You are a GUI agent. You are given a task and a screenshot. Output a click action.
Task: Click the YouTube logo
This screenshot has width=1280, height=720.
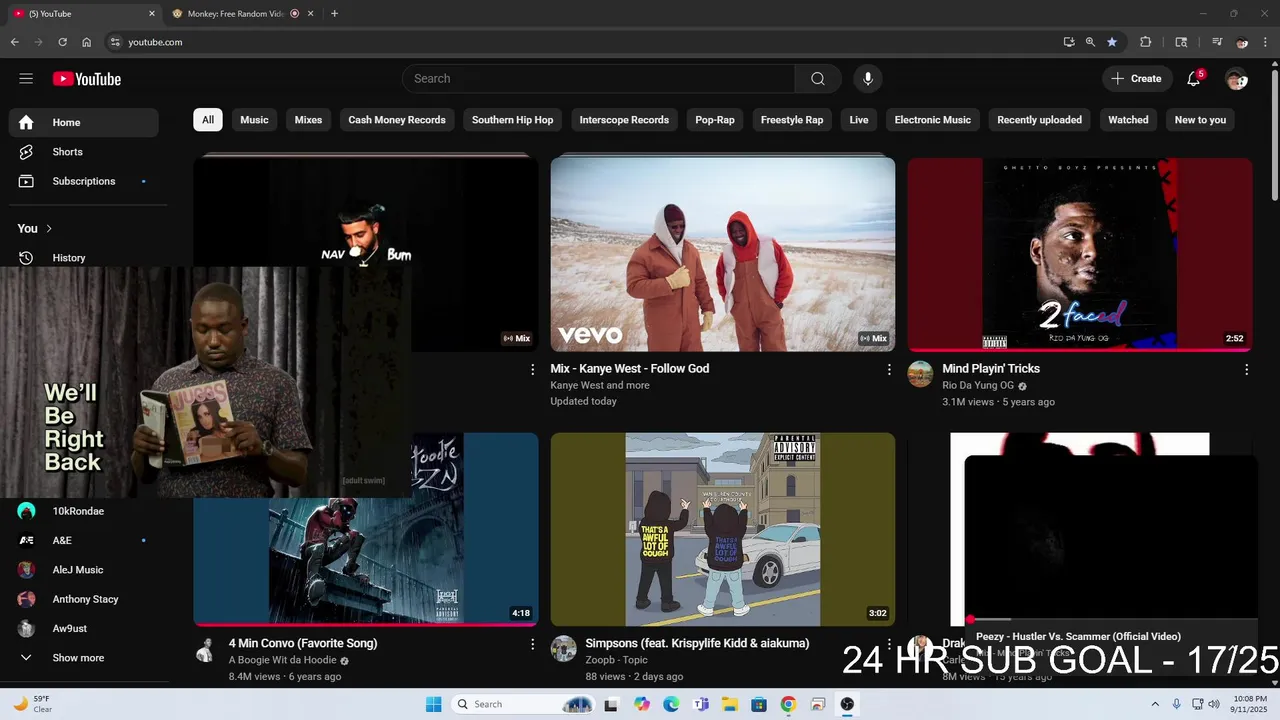(87, 79)
